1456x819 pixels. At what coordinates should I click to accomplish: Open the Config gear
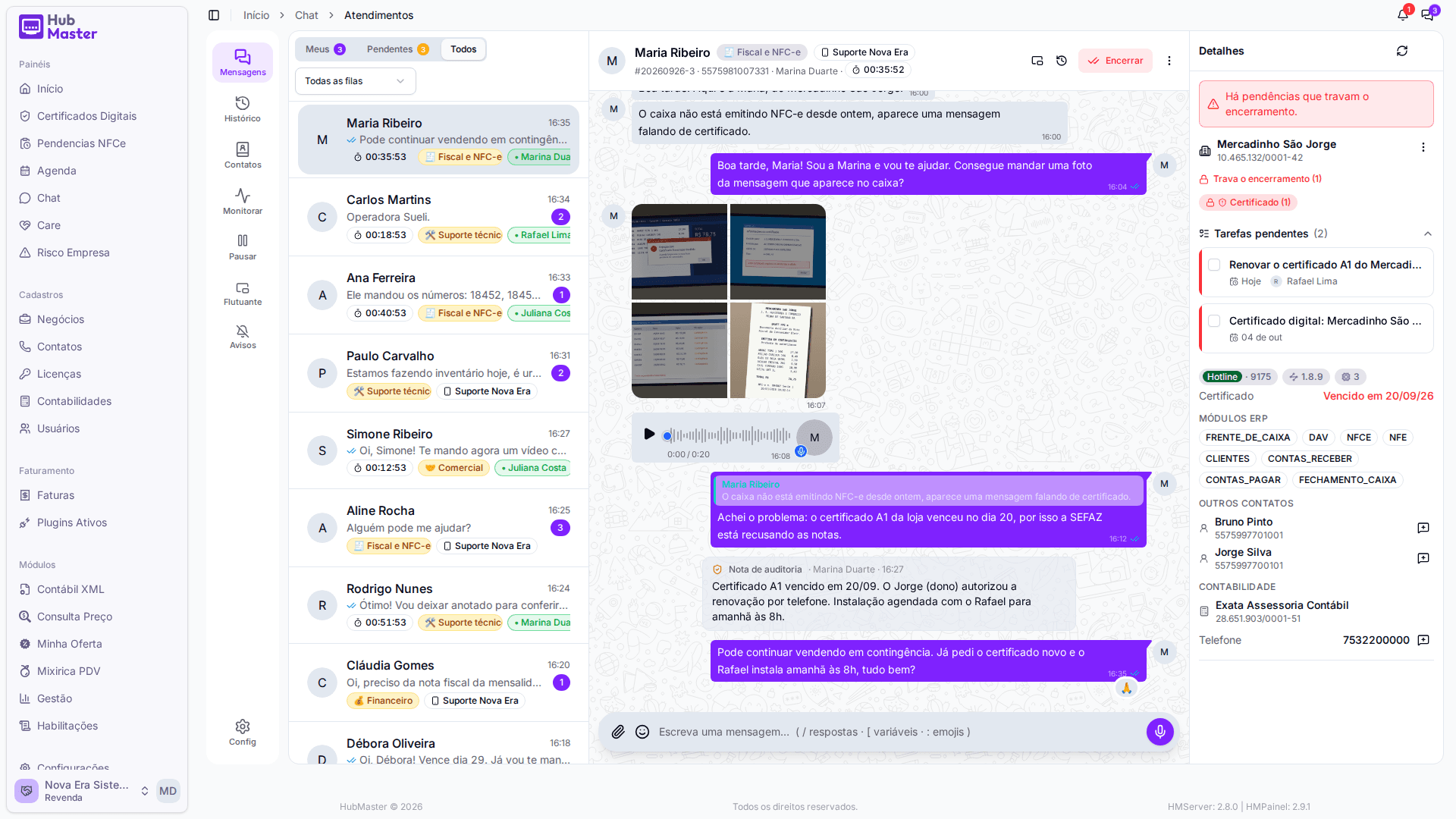pyautogui.click(x=243, y=733)
